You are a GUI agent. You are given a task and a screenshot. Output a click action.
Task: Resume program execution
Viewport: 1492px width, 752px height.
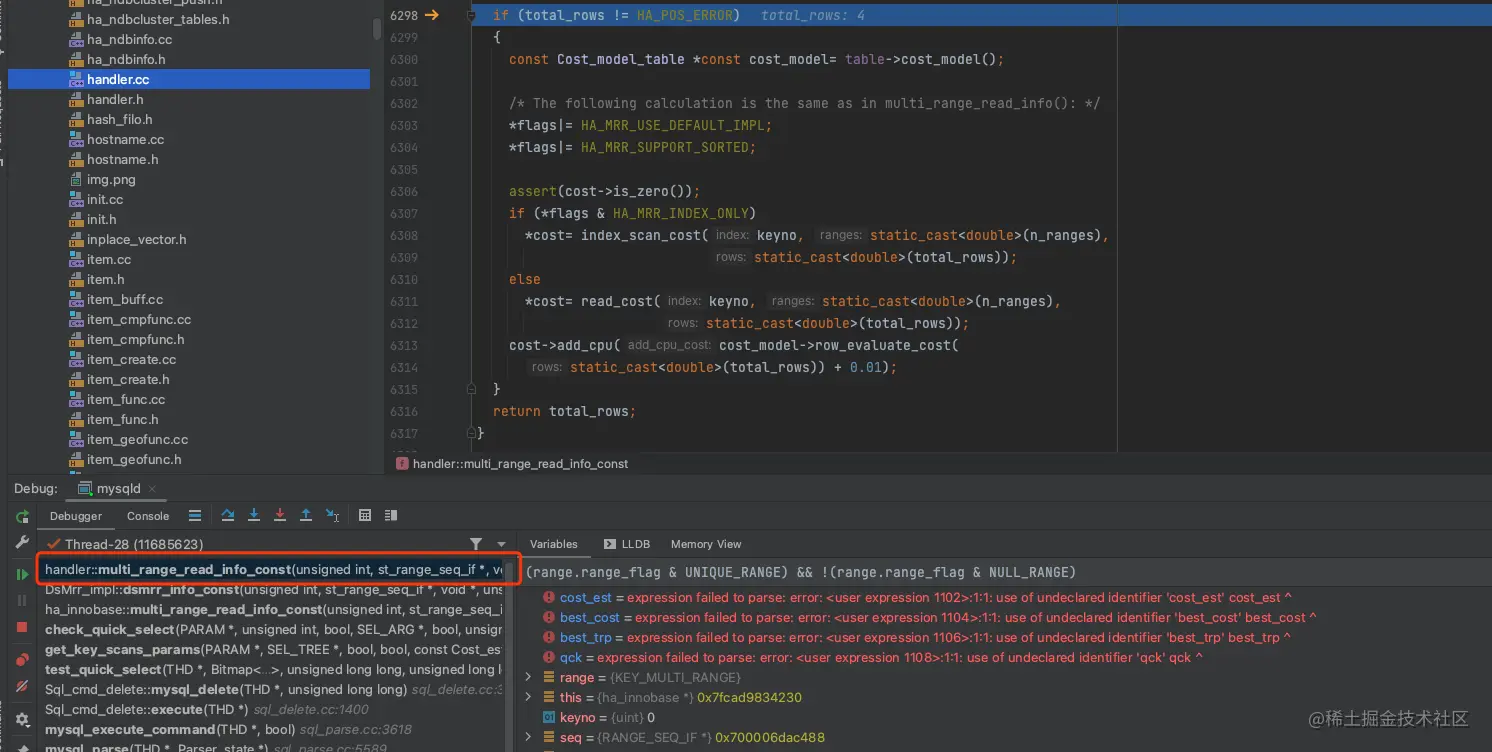[21, 574]
